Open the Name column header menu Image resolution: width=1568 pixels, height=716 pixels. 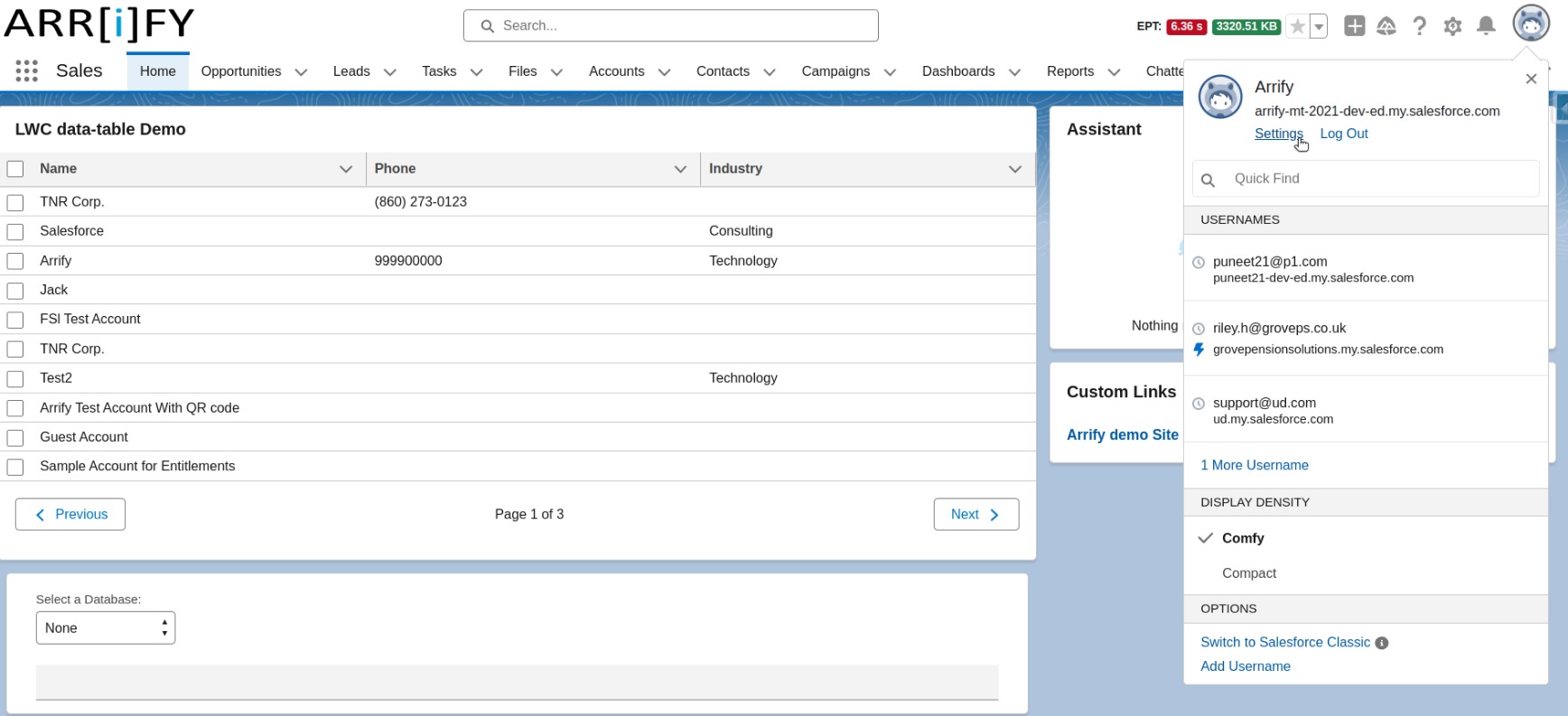pyautogui.click(x=346, y=169)
